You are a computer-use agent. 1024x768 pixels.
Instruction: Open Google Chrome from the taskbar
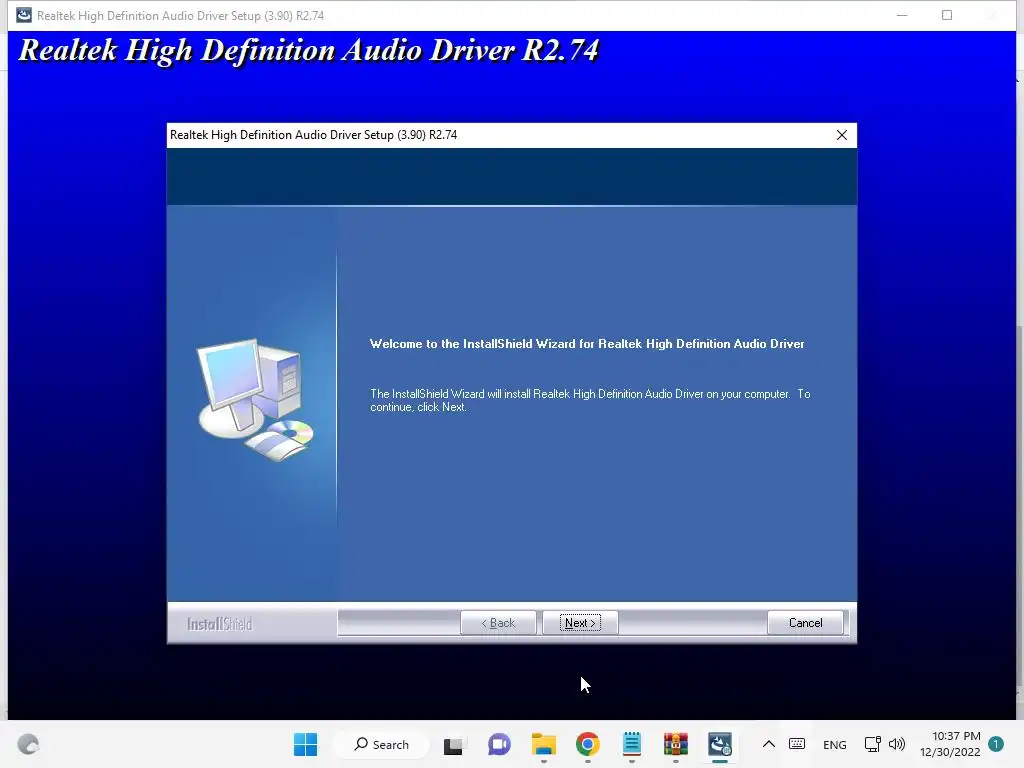(x=588, y=744)
